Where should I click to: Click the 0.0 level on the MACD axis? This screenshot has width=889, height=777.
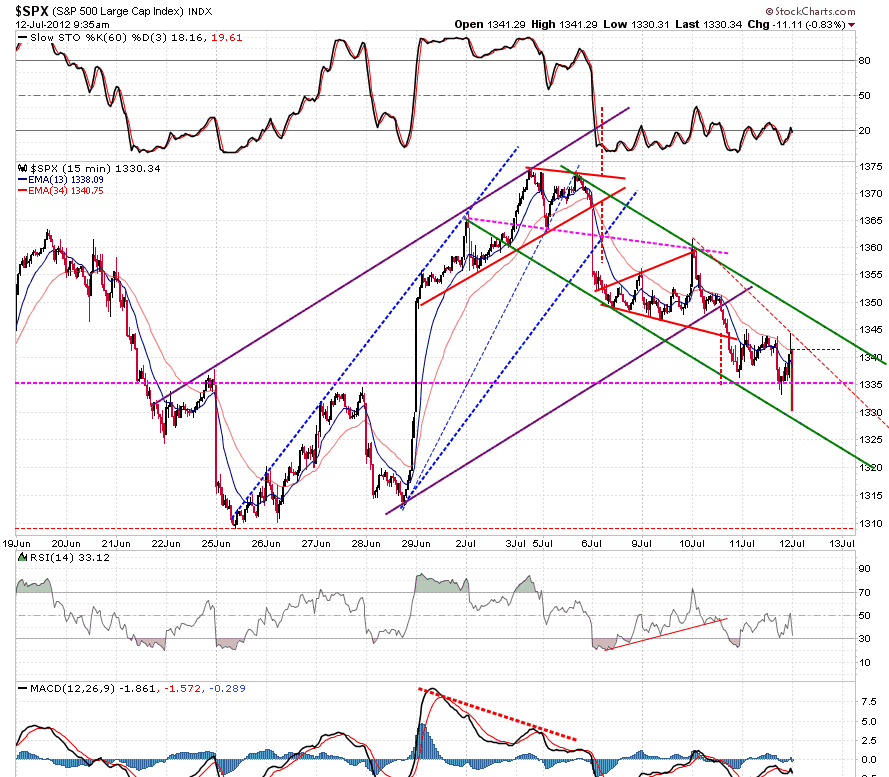869,760
